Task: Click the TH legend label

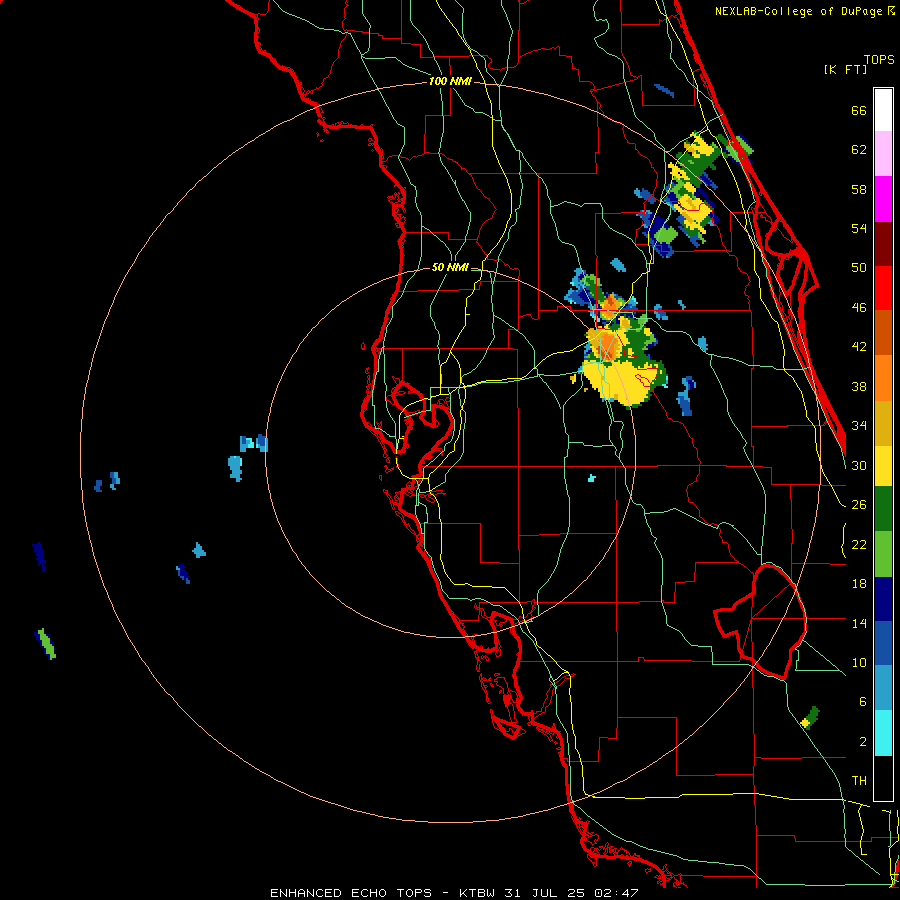Action: [859, 781]
